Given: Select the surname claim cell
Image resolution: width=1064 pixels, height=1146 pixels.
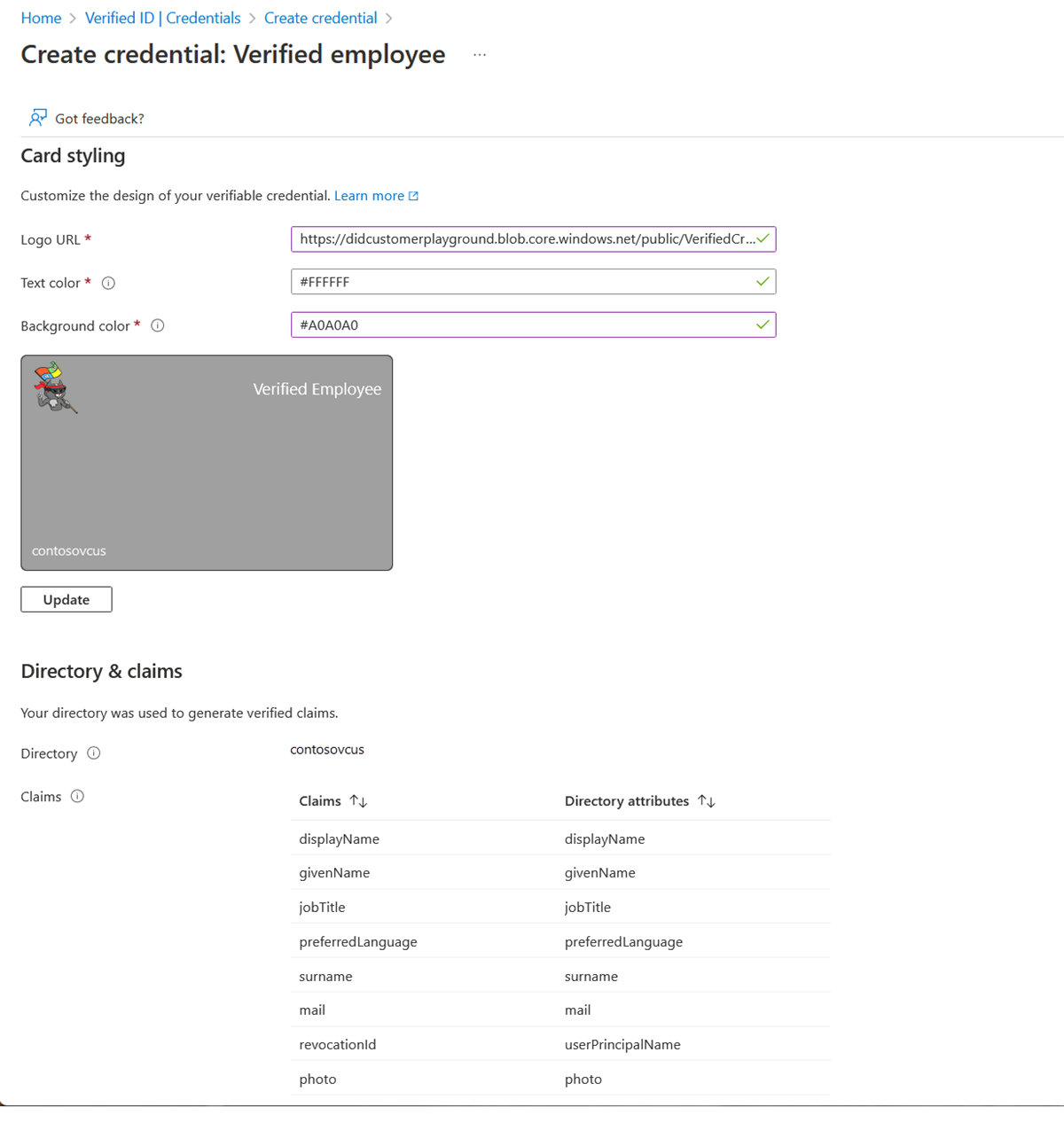Looking at the screenshot, I should 325,976.
